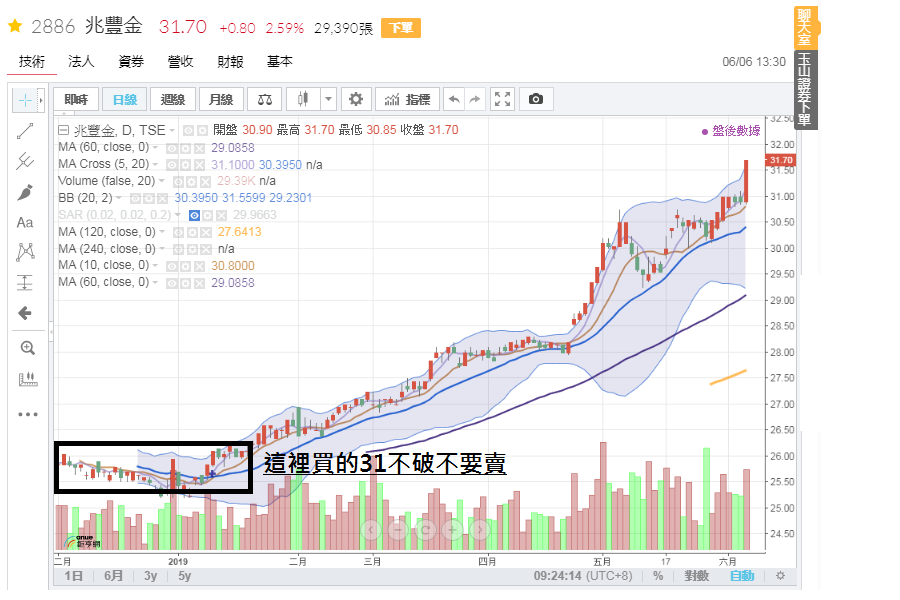Open dropdown for 兆豐金, D, TSE title

click(x=172, y=130)
